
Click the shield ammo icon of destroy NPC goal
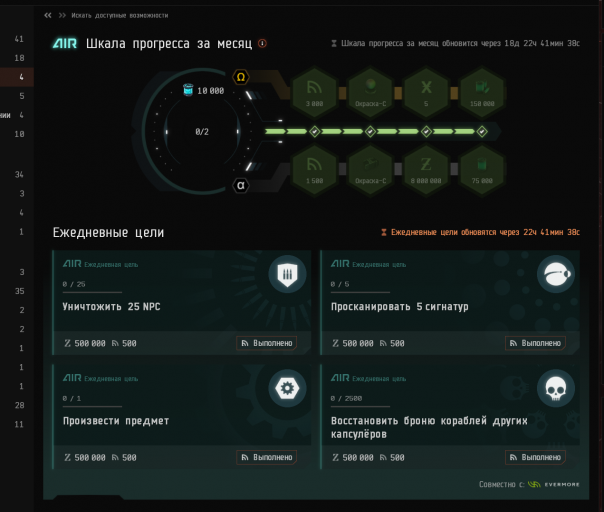[287, 274]
